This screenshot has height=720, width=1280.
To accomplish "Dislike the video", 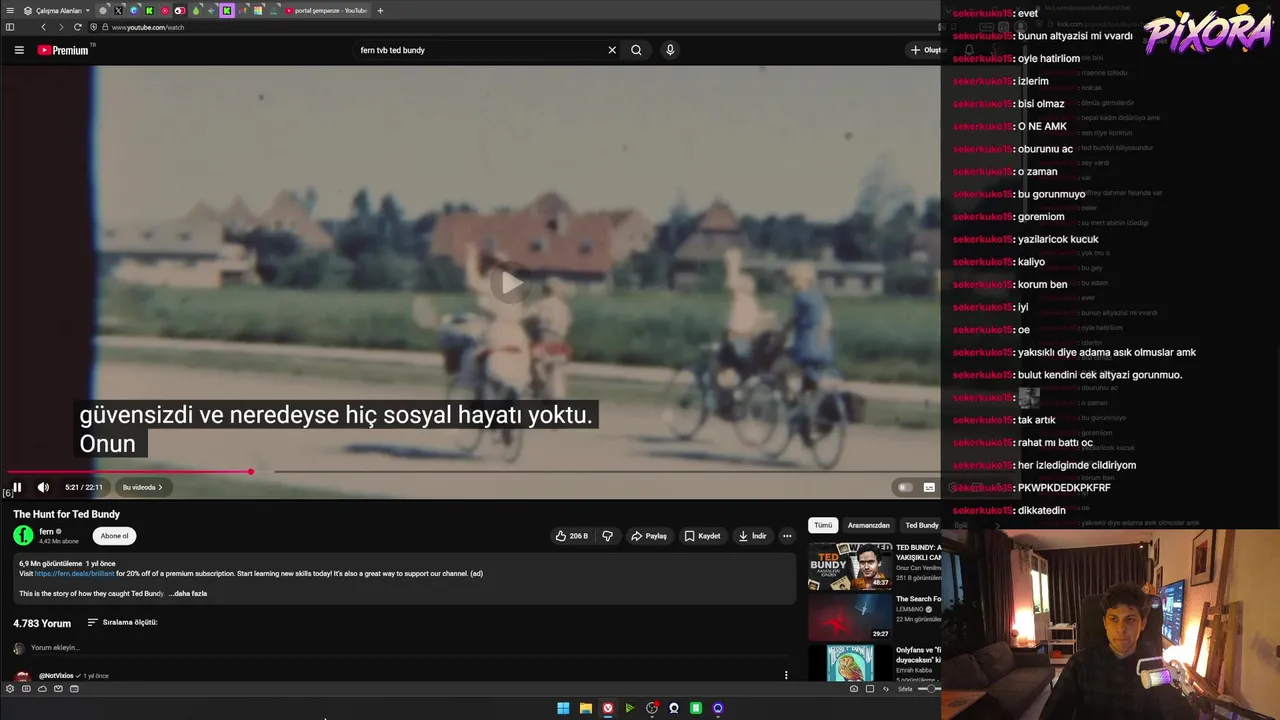I will click(607, 536).
